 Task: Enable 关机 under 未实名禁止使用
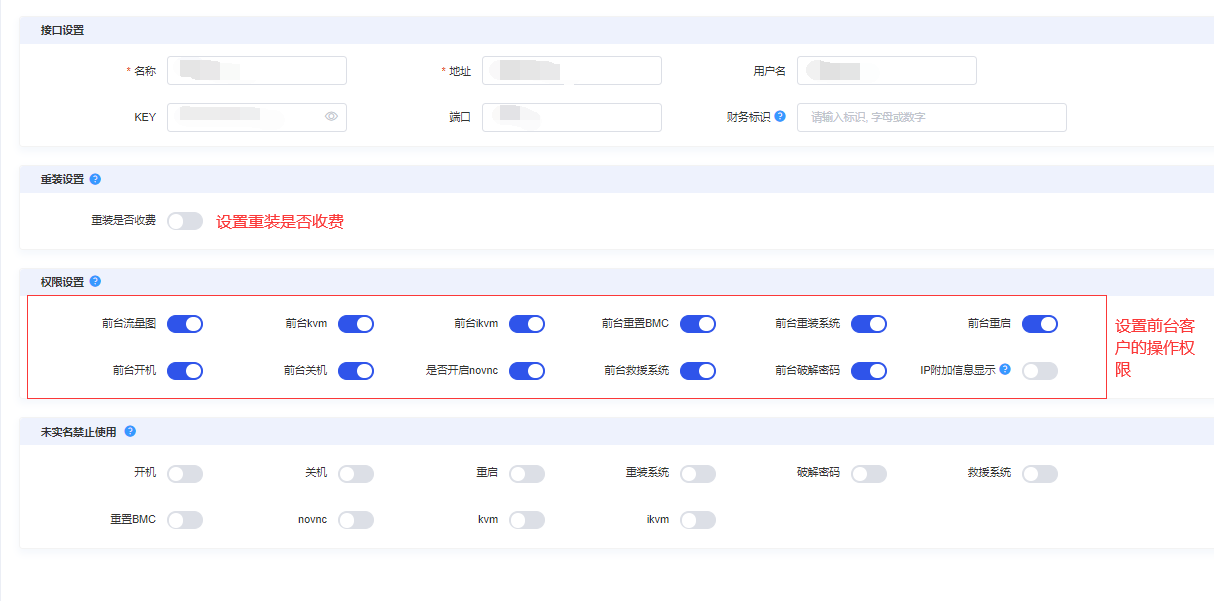tap(356, 474)
